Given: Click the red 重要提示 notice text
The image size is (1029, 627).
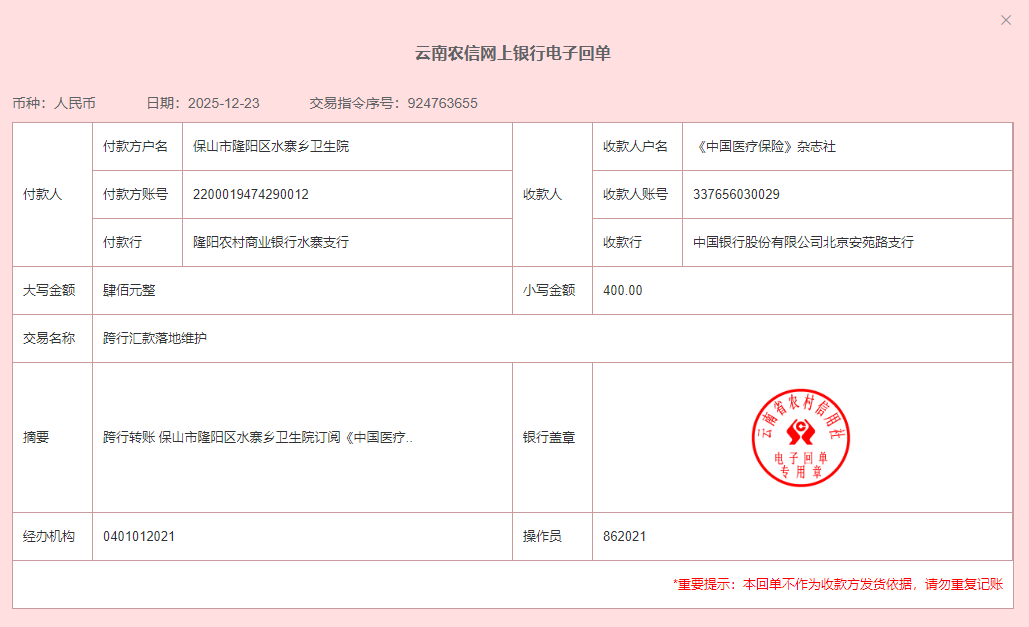Looking at the screenshot, I should pyautogui.click(x=837, y=584).
